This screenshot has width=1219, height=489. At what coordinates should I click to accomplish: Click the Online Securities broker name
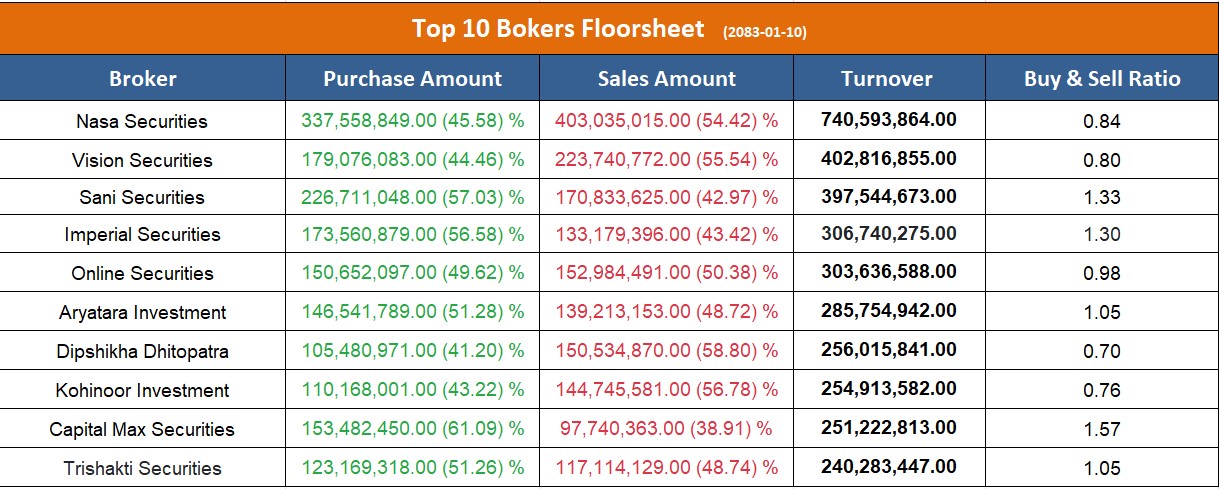point(142,274)
